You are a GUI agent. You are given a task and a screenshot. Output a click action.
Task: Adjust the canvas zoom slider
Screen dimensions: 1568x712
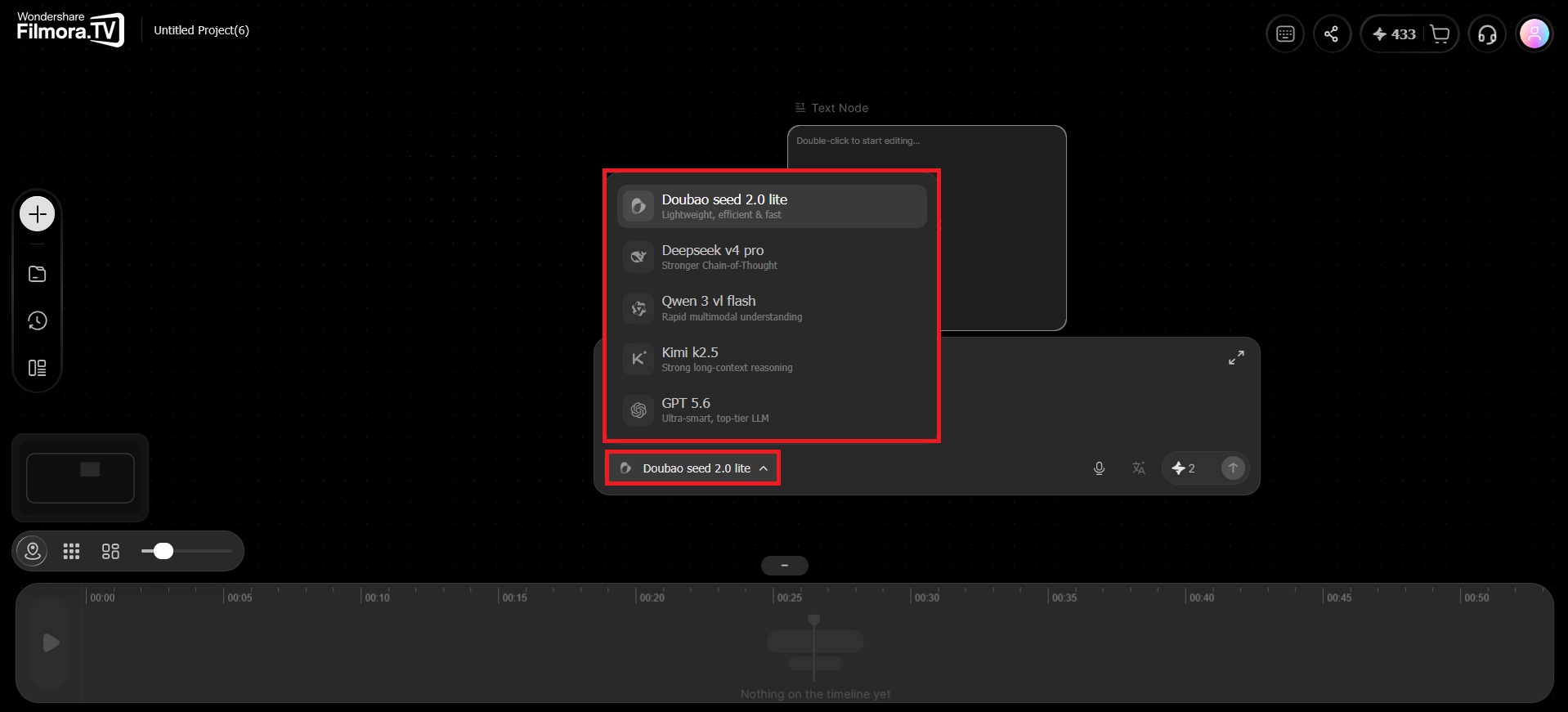tap(186, 551)
